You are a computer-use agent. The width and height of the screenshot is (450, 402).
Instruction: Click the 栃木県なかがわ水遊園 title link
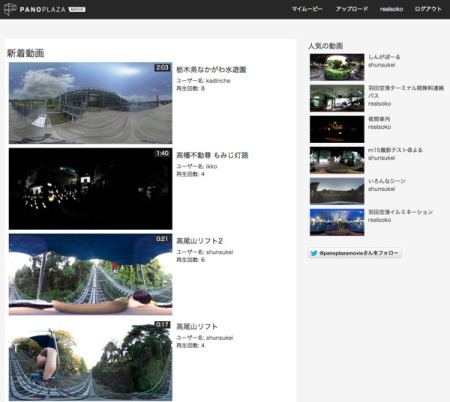[x=211, y=70]
